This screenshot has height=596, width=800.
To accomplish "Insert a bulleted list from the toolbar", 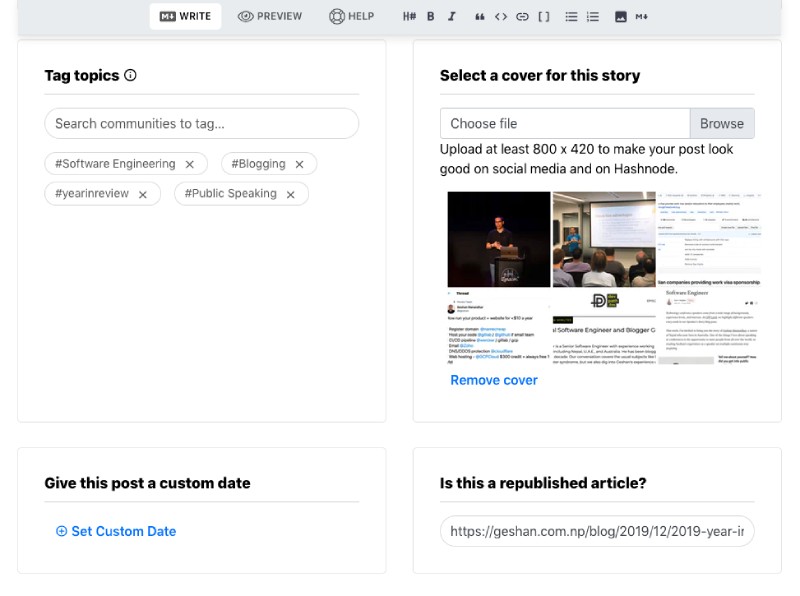I will [x=569, y=16].
